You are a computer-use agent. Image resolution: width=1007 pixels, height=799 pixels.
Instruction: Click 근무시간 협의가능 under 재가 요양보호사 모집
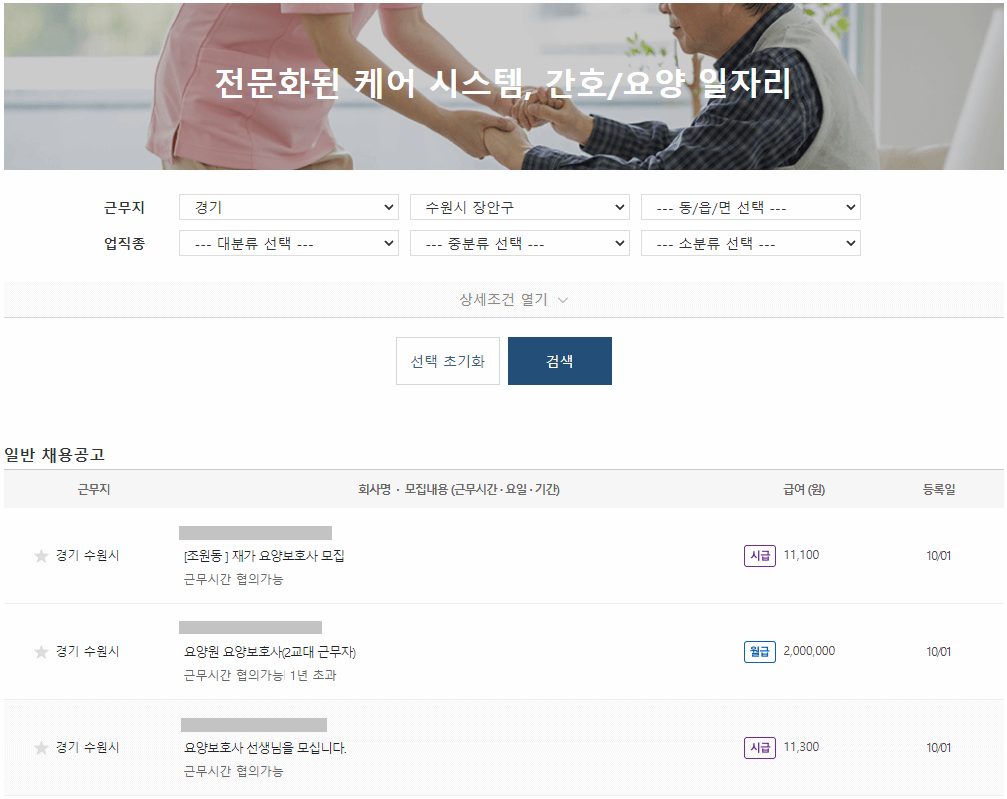(234, 579)
